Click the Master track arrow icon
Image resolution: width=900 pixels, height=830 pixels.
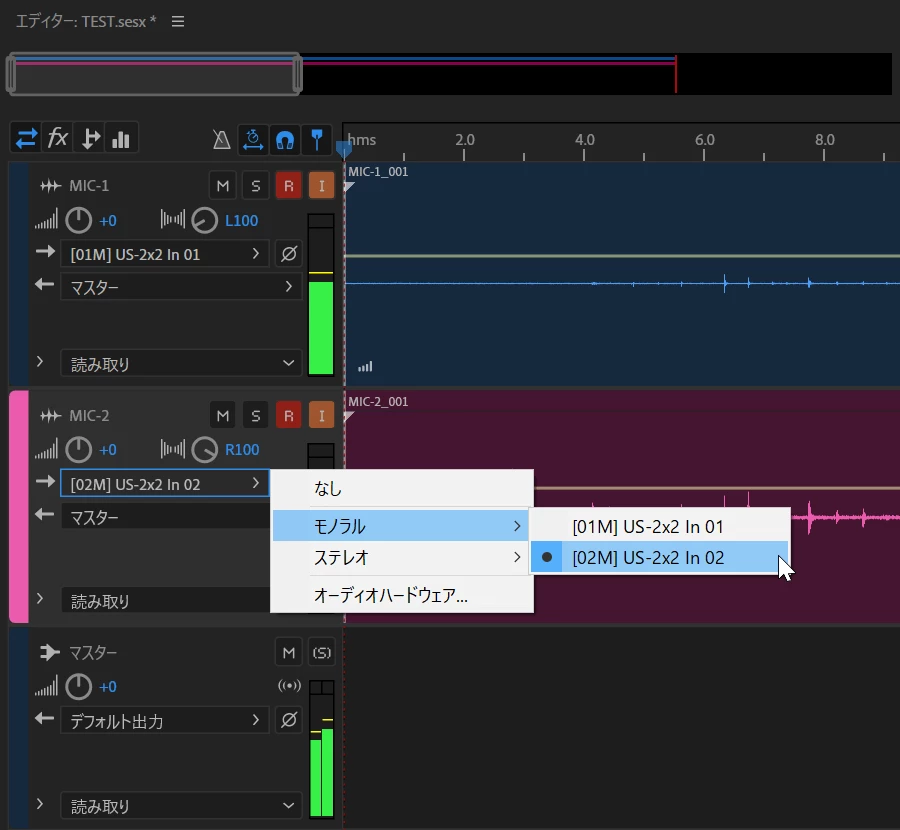[x=50, y=652]
